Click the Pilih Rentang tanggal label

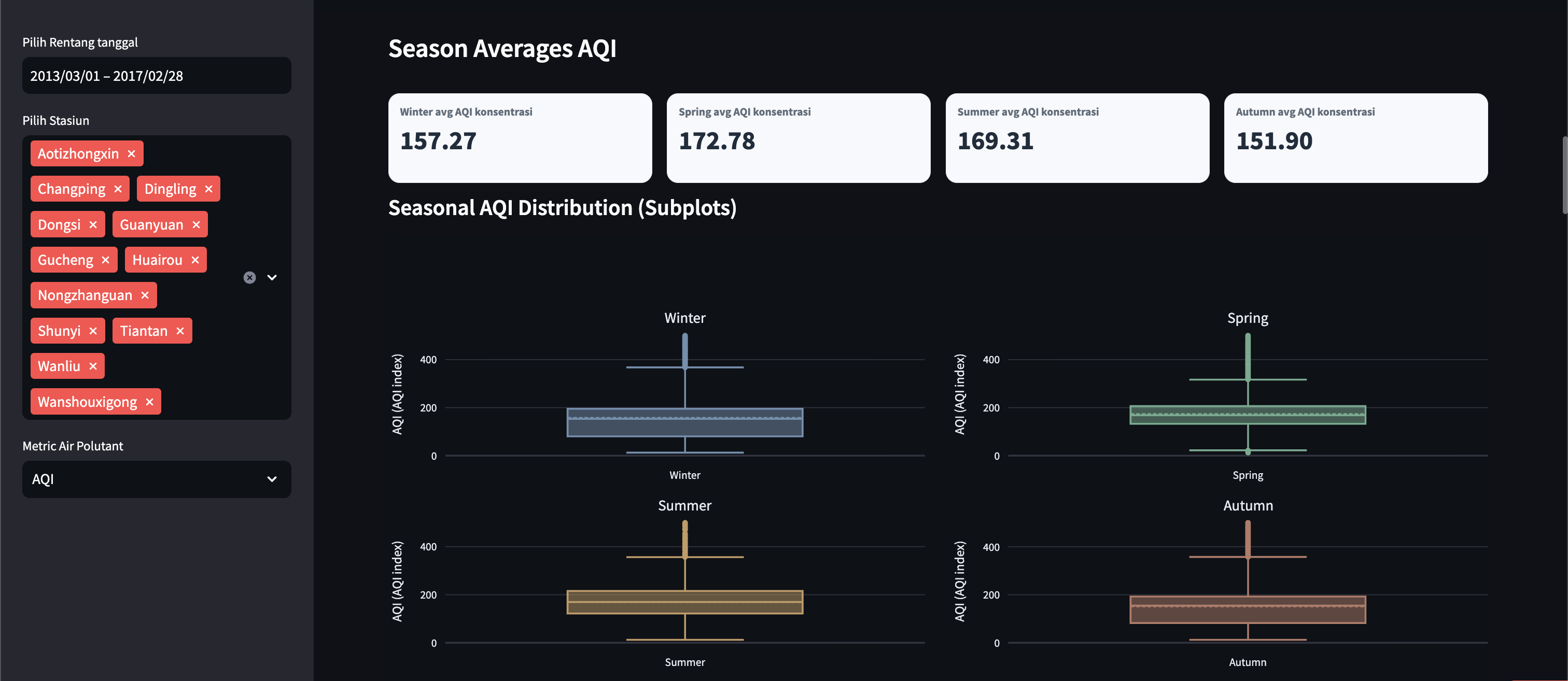pyautogui.click(x=80, y=42)
